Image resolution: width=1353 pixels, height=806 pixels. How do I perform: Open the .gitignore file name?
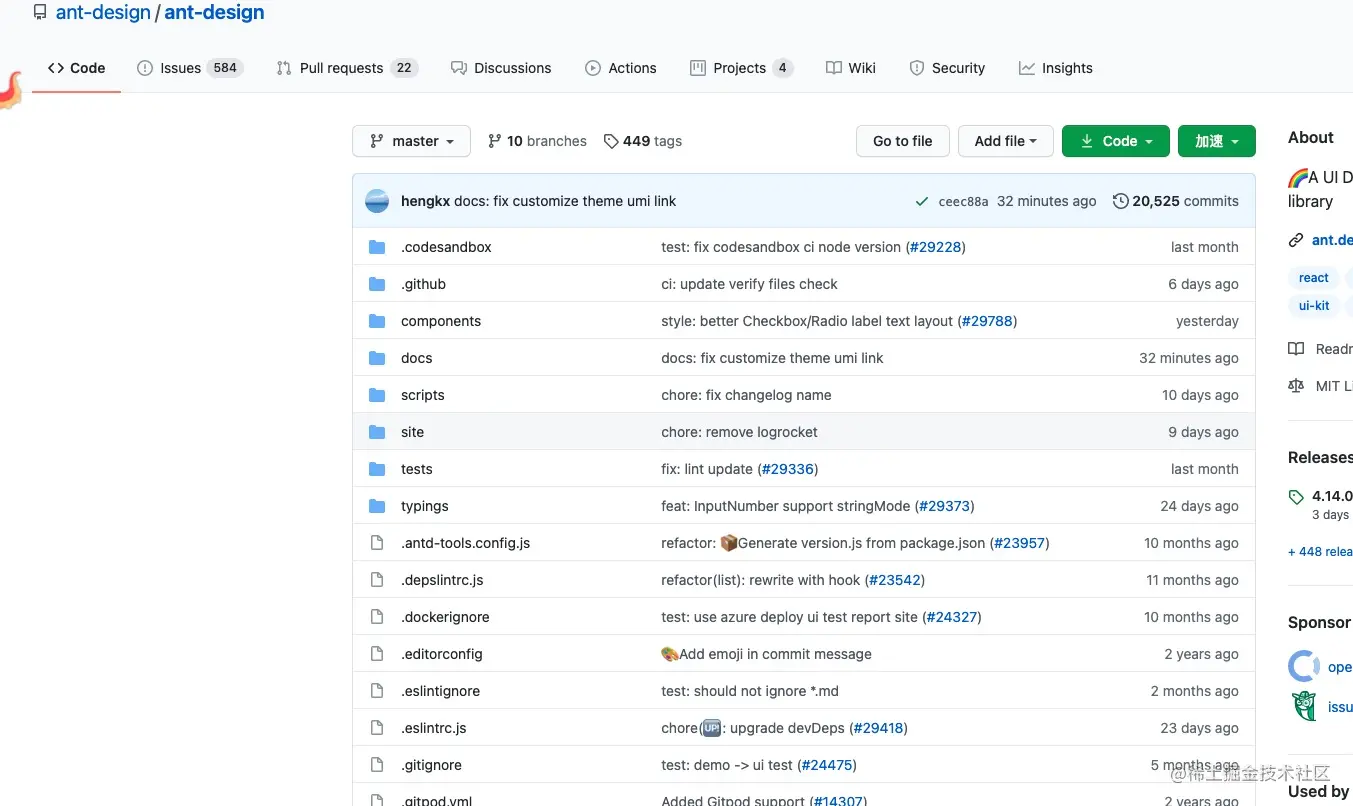click(431, 765)
